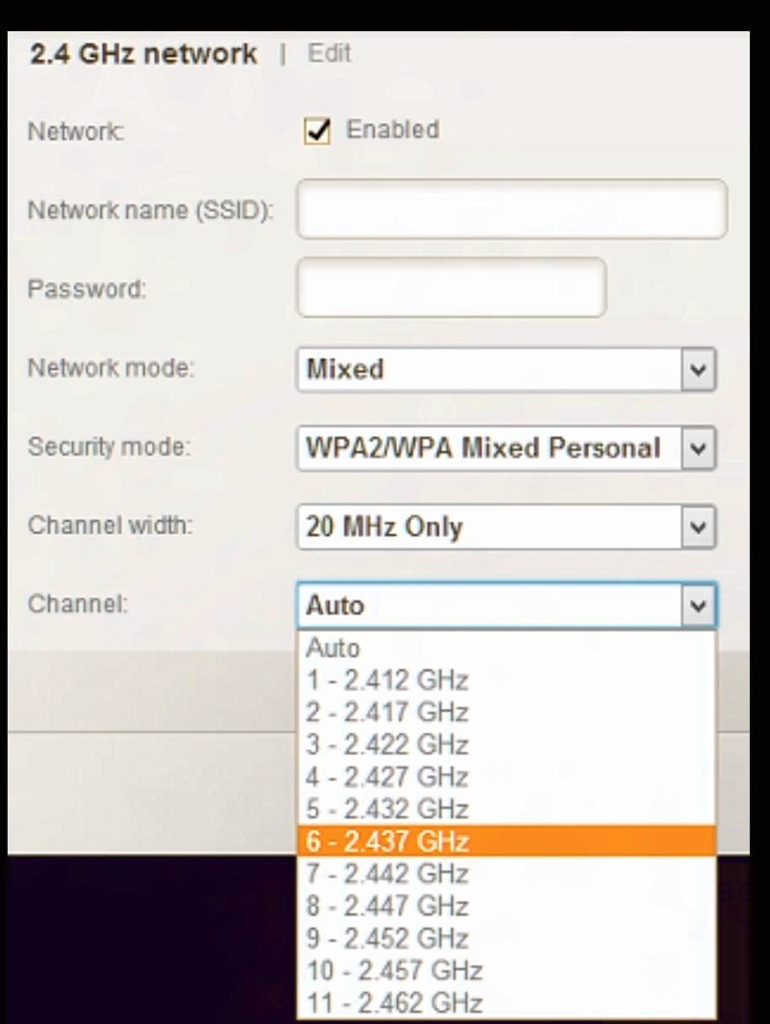Viewport: 770px width, 1024px height.
Task: Select channel 9 - 2.452 GHz
Action: click(x=388, y=938)
